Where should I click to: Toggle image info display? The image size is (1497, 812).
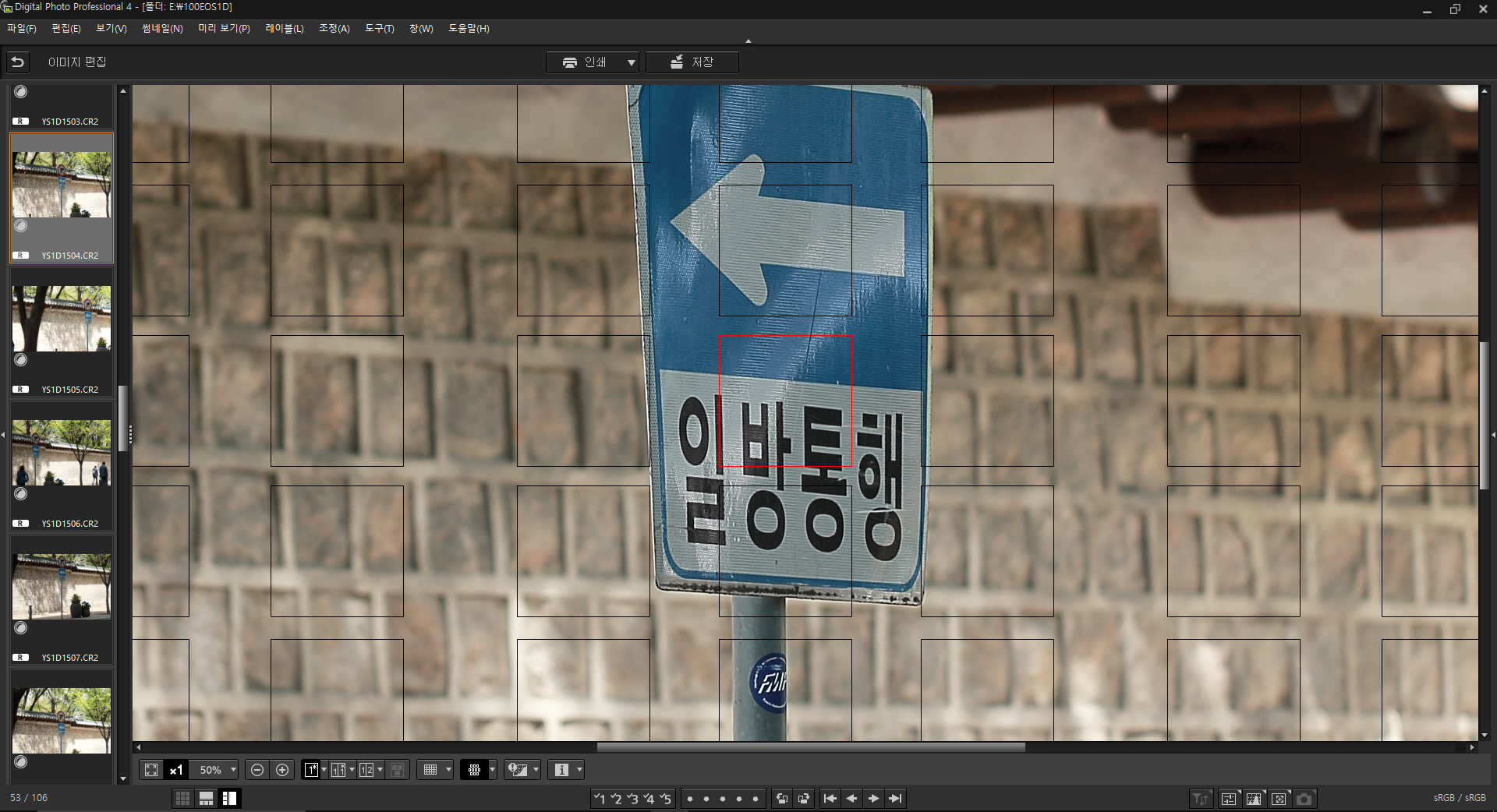click(x=561, y=770)
